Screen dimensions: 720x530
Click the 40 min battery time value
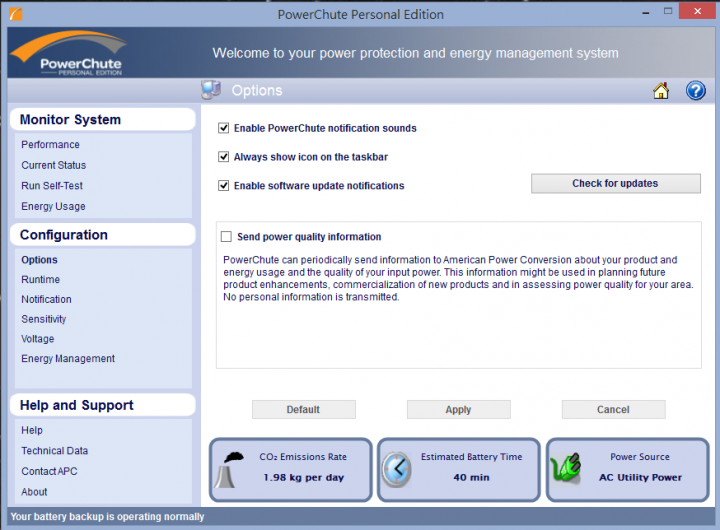(472, 478)
